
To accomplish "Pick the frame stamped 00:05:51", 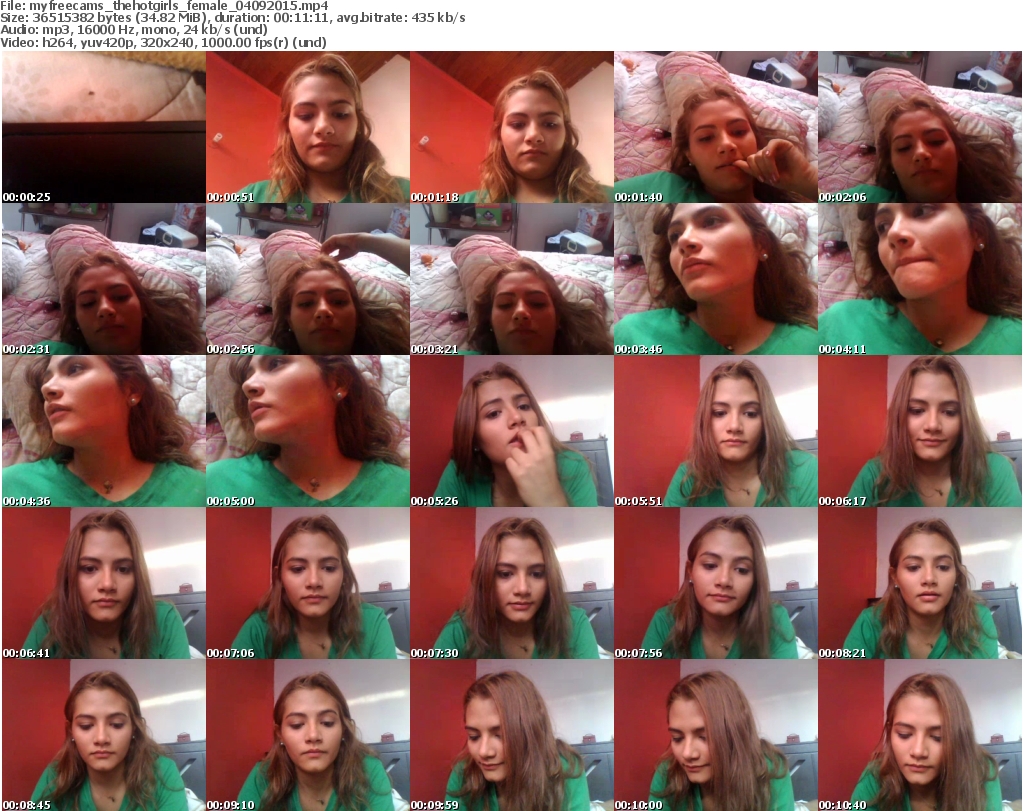I will pyautogui.click(x=716, y=432).
